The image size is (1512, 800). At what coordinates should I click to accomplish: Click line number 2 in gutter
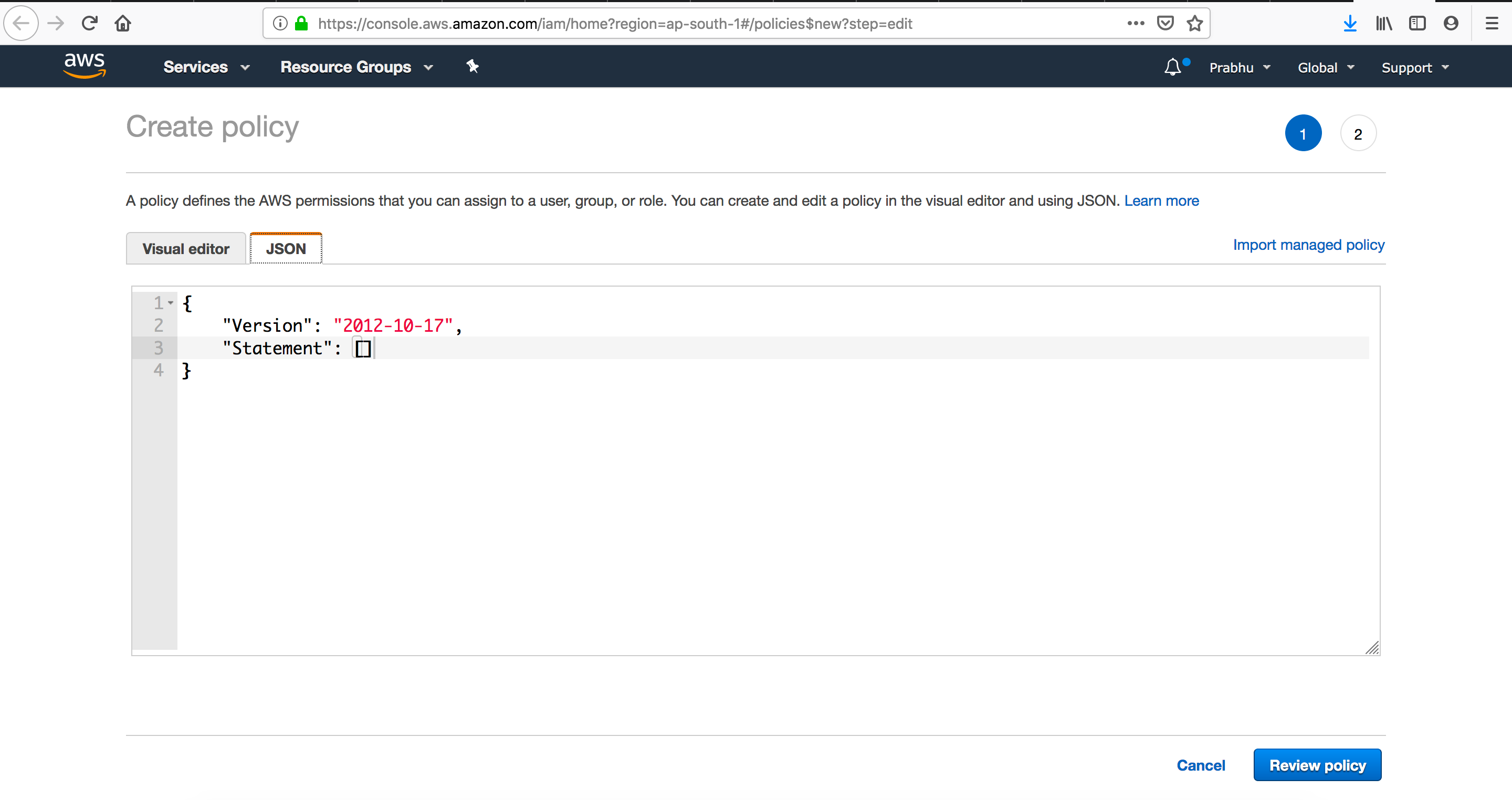tap(159, 325)
